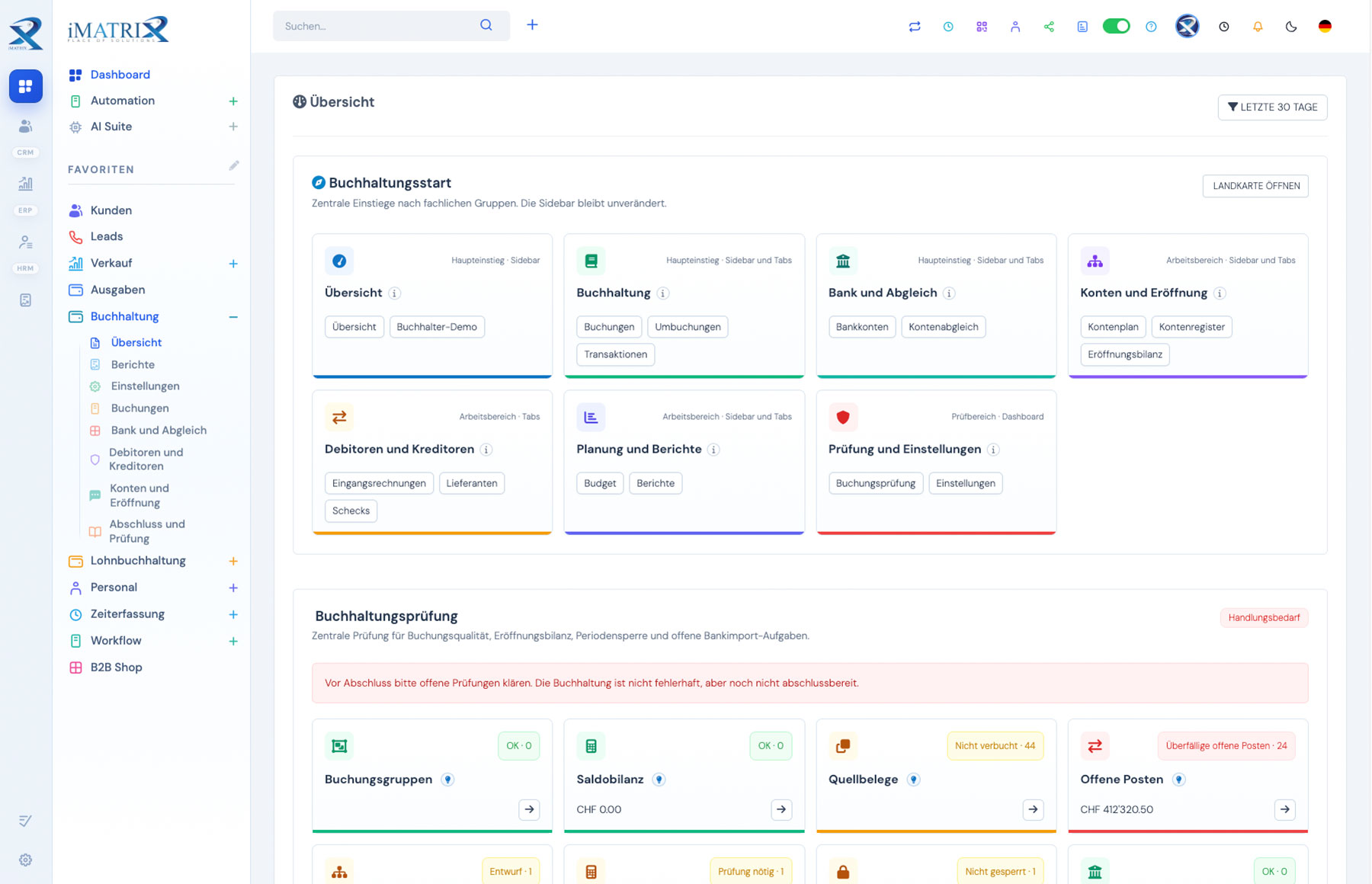This screenshot has height=884, width=1372.
Task: Click the plus icon beside search
Action: point(532,25)
